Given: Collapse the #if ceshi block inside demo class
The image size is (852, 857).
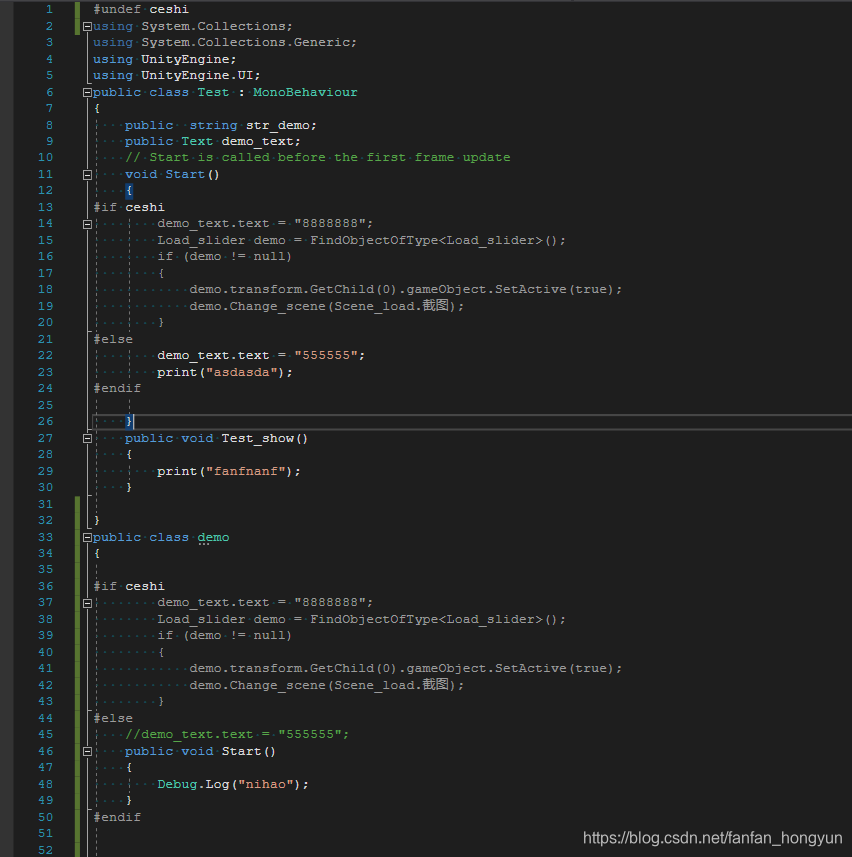Looking at the screenshot, I should pyautogui.click(x=87, y=602).
